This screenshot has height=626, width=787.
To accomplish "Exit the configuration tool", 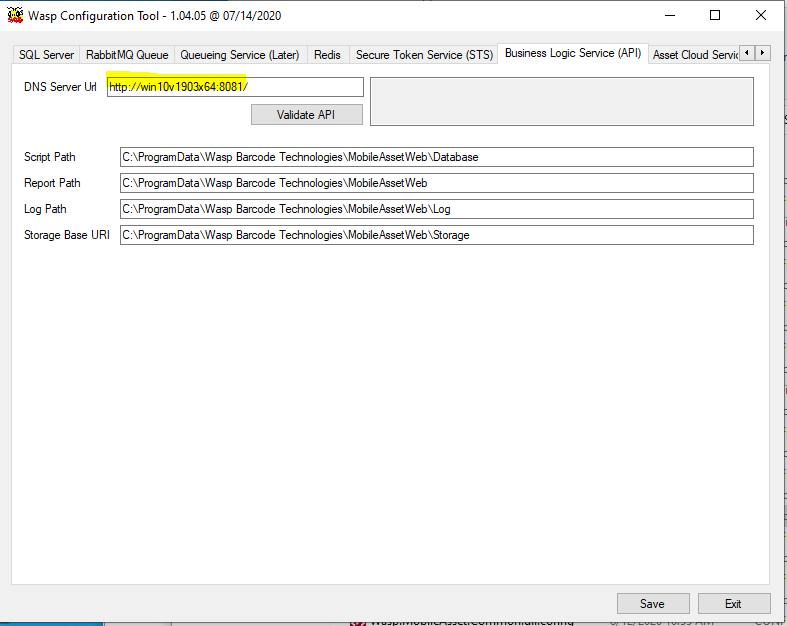I will coord(734,603).
